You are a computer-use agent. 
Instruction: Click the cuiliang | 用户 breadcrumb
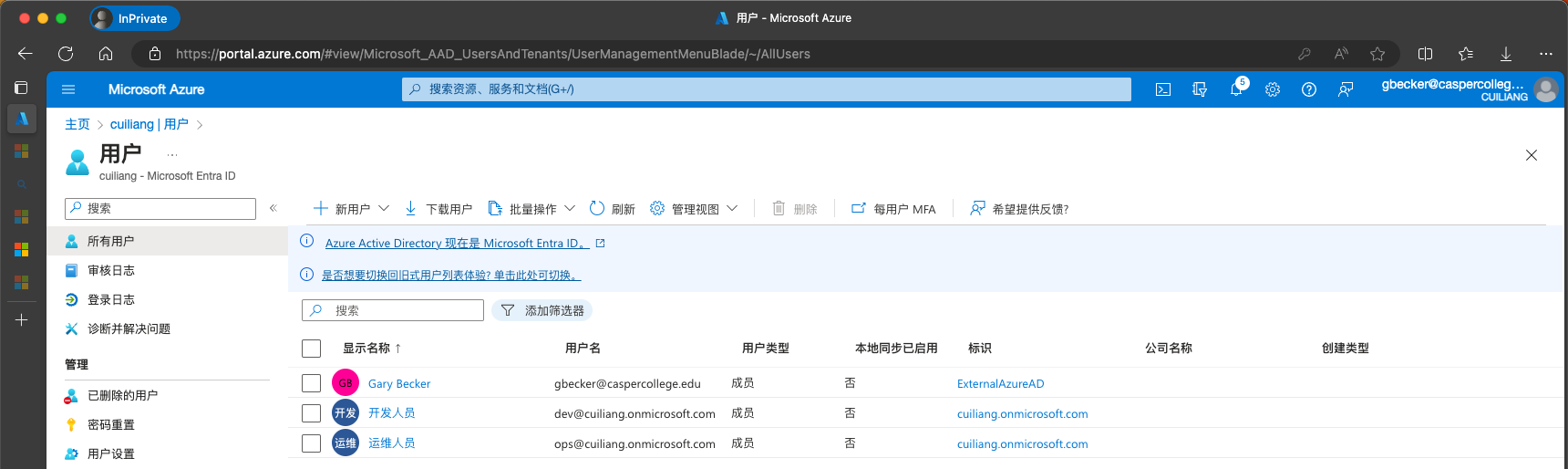pos(150,124)
